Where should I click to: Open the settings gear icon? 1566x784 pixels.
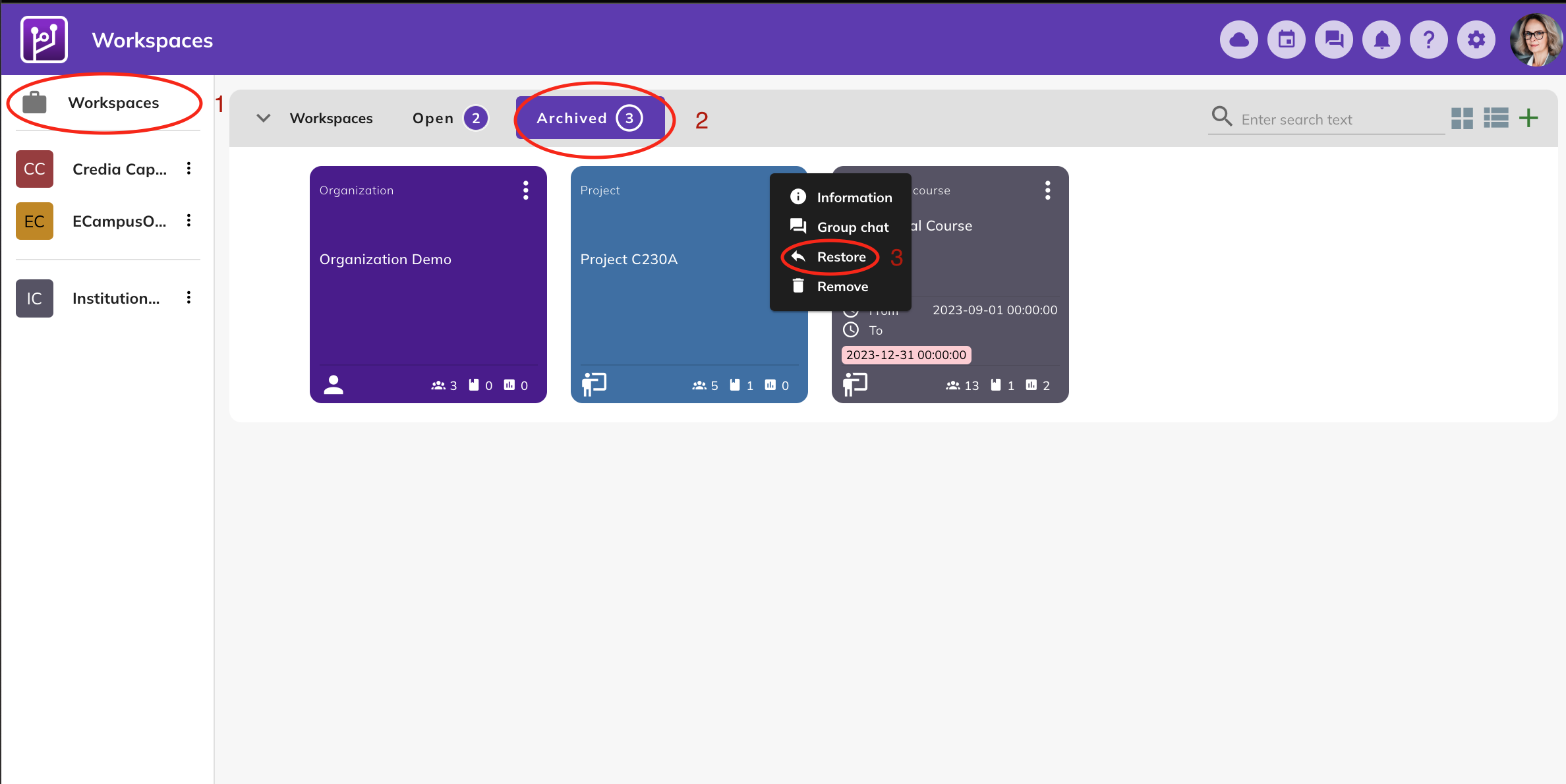click(1476, 40)
